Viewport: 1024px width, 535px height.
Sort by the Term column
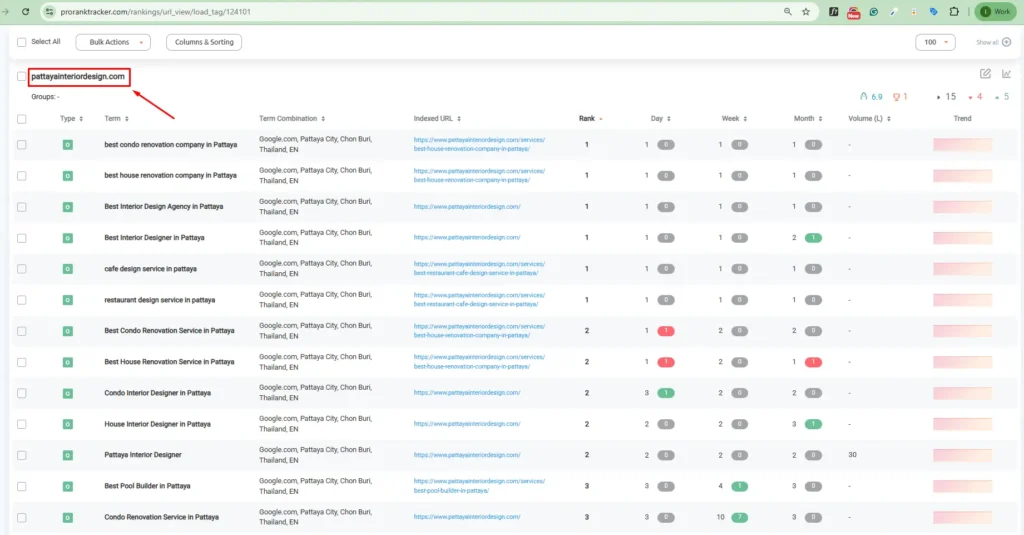click(x=116, y=118)
